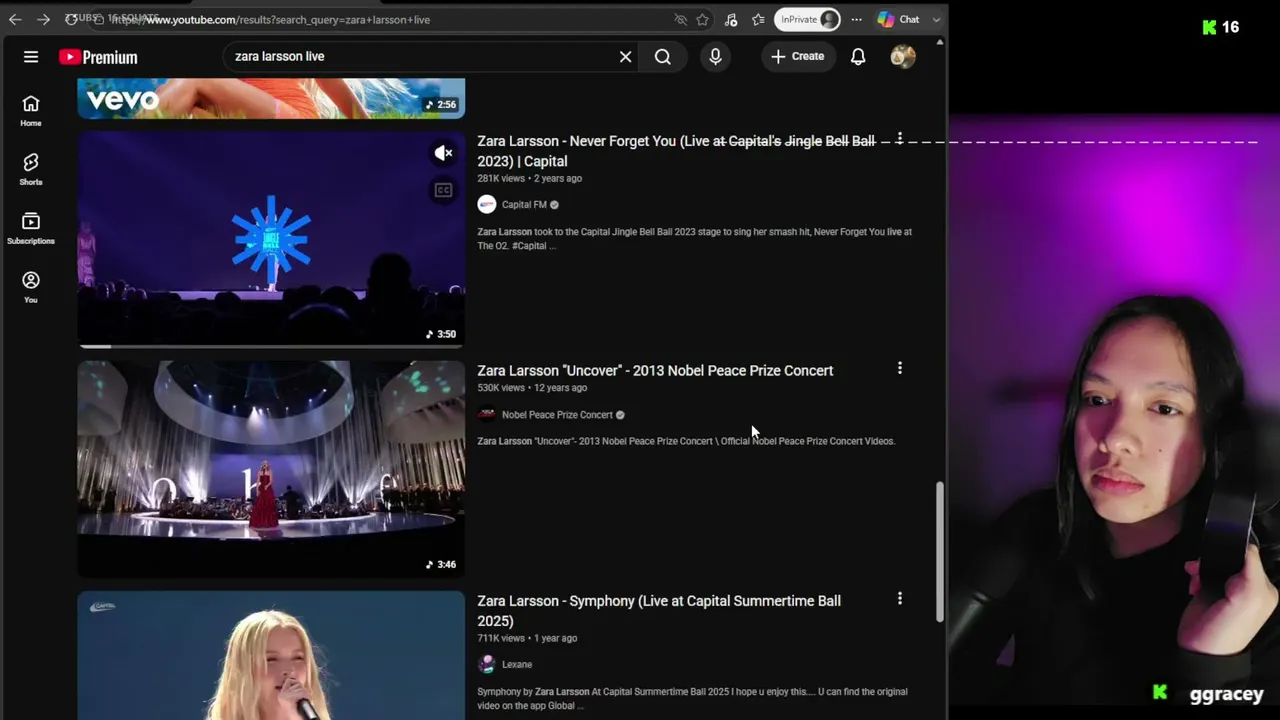Click the page's vertical scrollbar thumb
Screen dimensions: 1280x720
click(939, 552)
